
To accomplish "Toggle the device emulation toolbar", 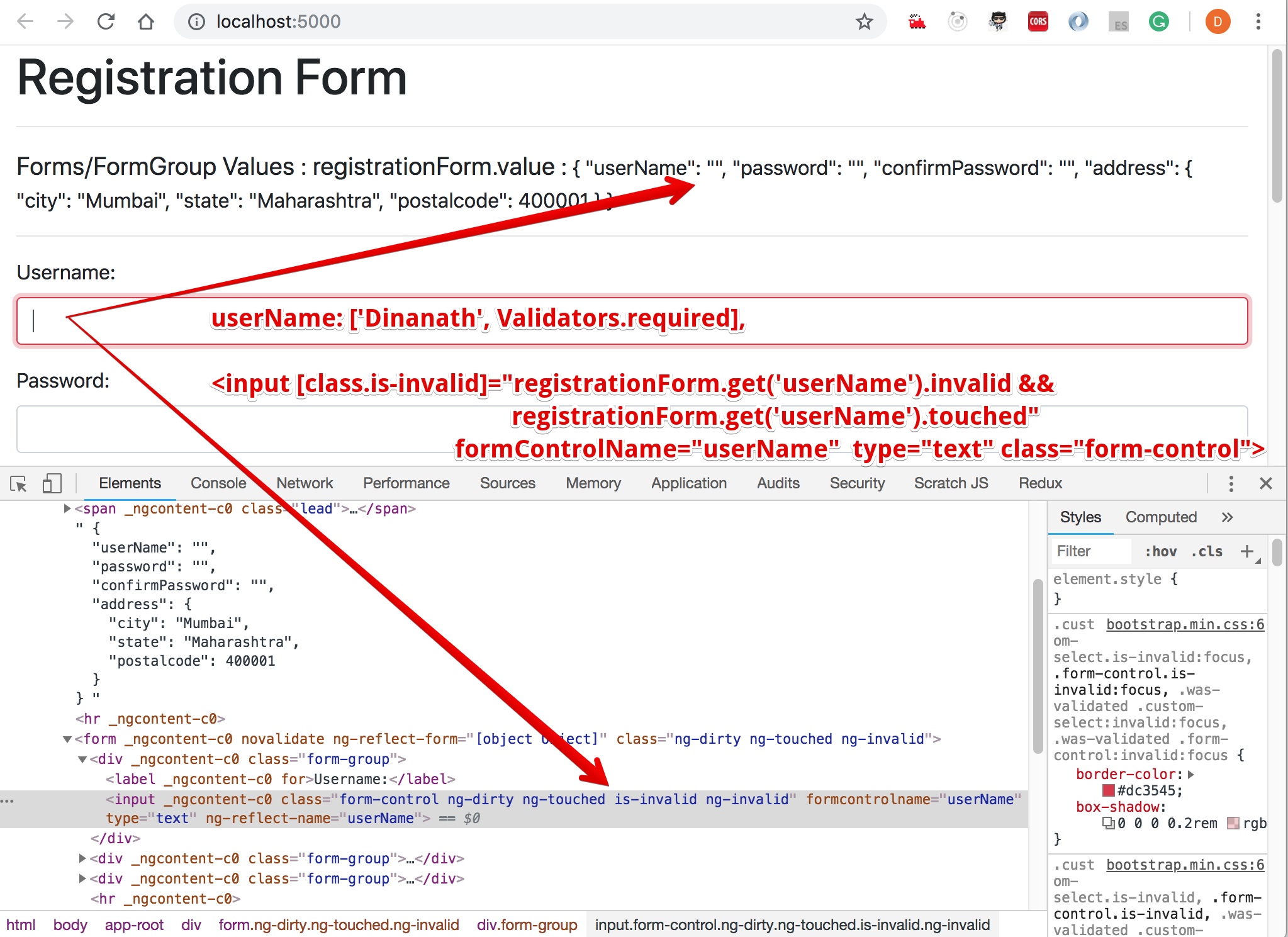I will click(x=52, y=483).
